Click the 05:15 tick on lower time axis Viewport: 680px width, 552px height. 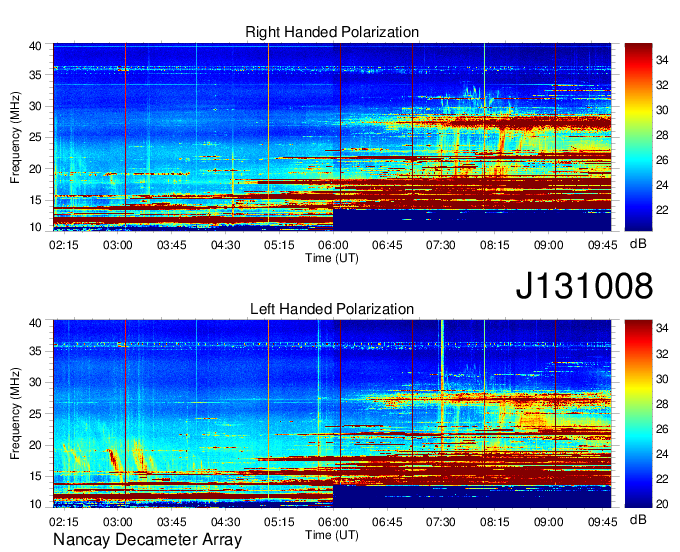click(279, 522)
